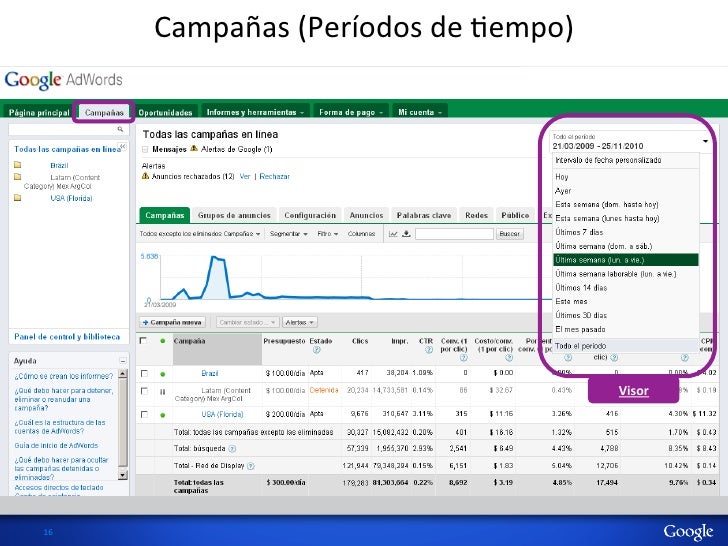Open Todas las campañas en línea link
The image size is (728, 546).
67,149
